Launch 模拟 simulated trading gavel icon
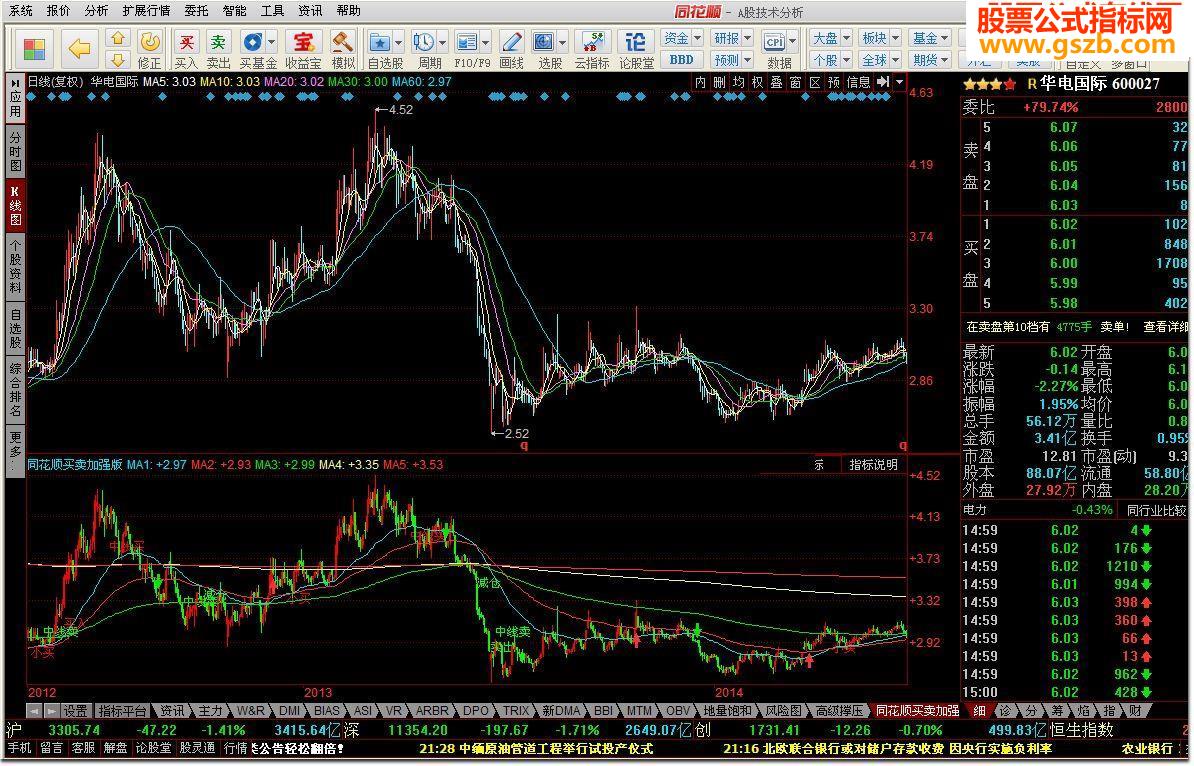Viewport: 1194px width, 766px height. click(343, 49)
